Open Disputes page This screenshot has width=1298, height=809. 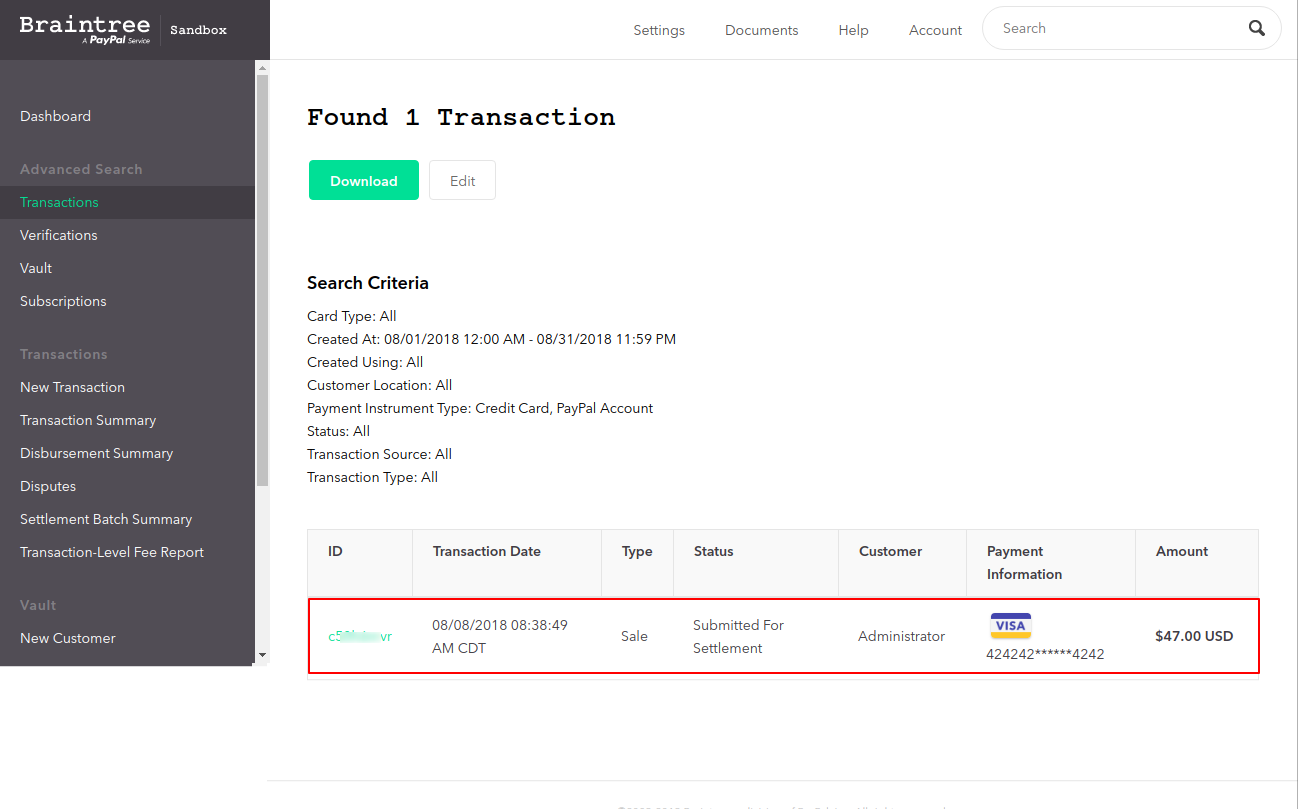pos(48,486)
